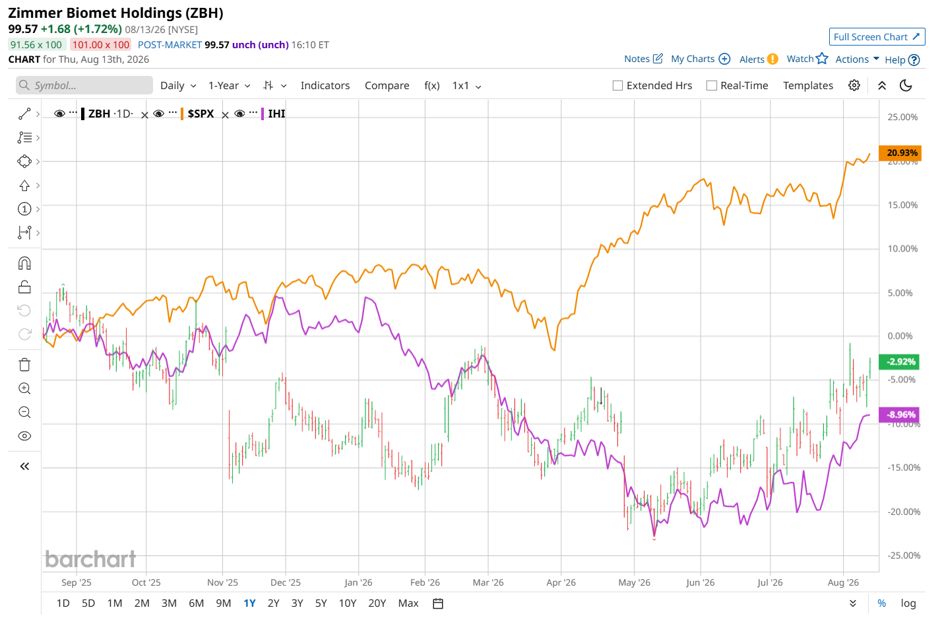The height and width of the screenshot is (618, 940).
Task: Open the Indicators menu
Action: pyautogui.click(x=325, y=85)
